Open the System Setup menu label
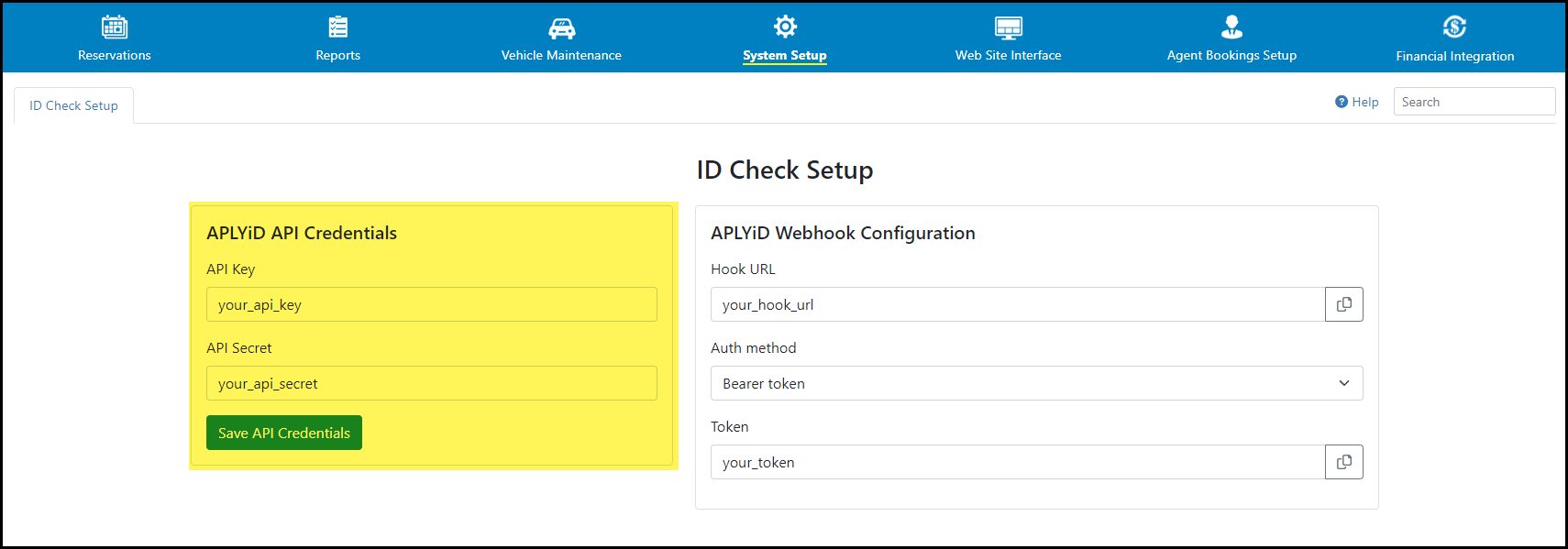Viewport: 1568px width, 549px height. point(785,55)
